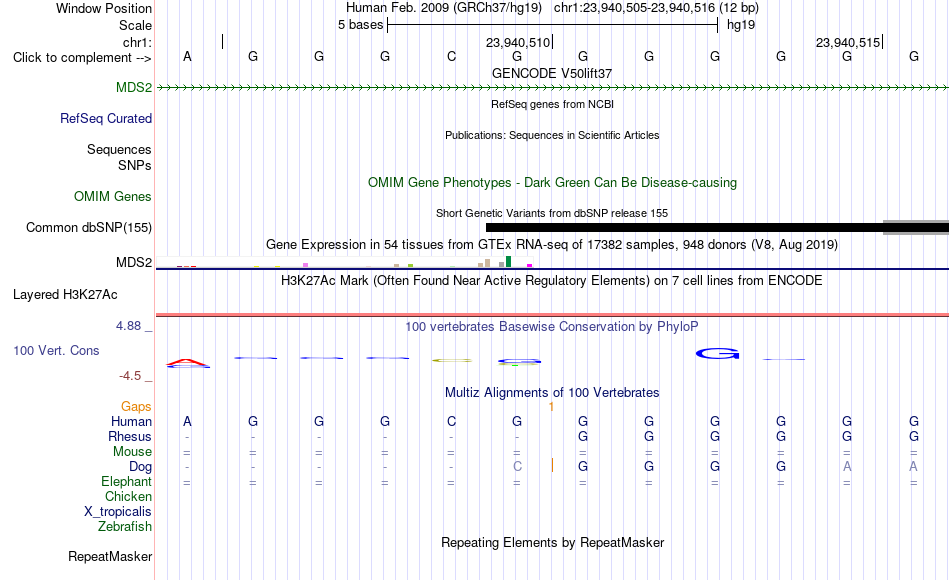This screenshot has height=580, width=950.
Task: Click the PhyloP Basewise Conservation title
Action: click(x=552, y=327)
